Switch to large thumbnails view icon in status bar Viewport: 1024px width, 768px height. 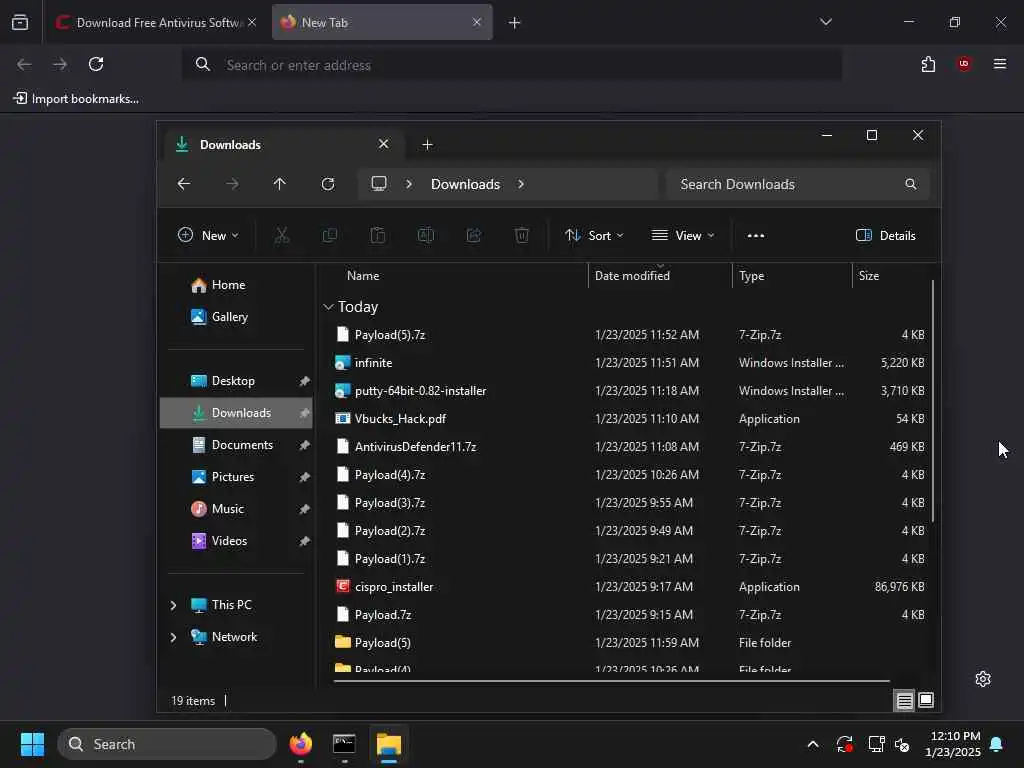coord(926,701)
